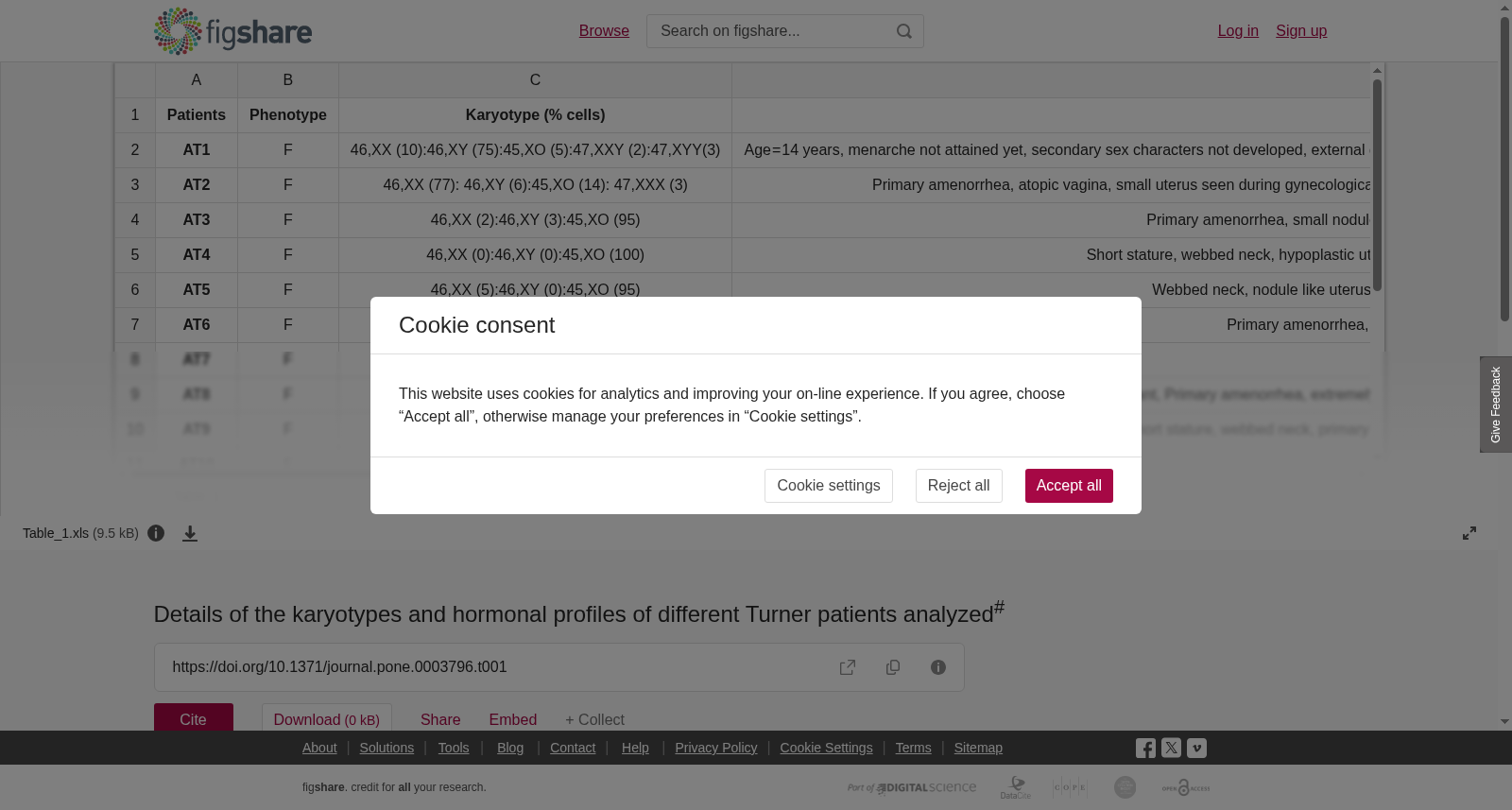Reject all cookies

(x=958, y=486)
